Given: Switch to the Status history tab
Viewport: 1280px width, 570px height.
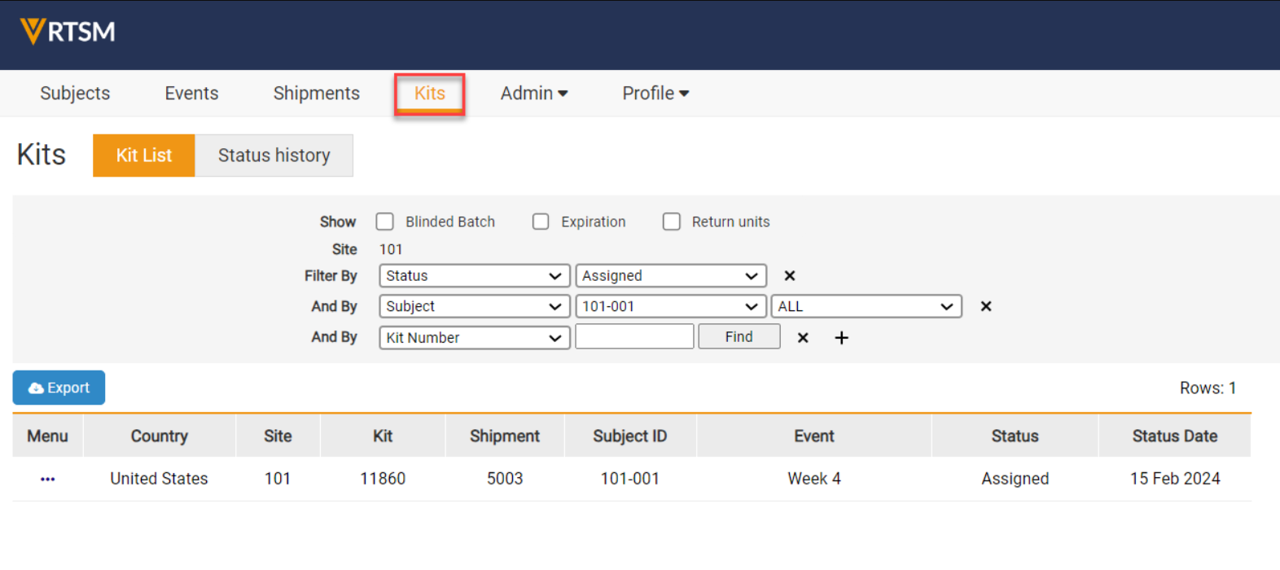Looking at the screenshot, I should 274,155.
